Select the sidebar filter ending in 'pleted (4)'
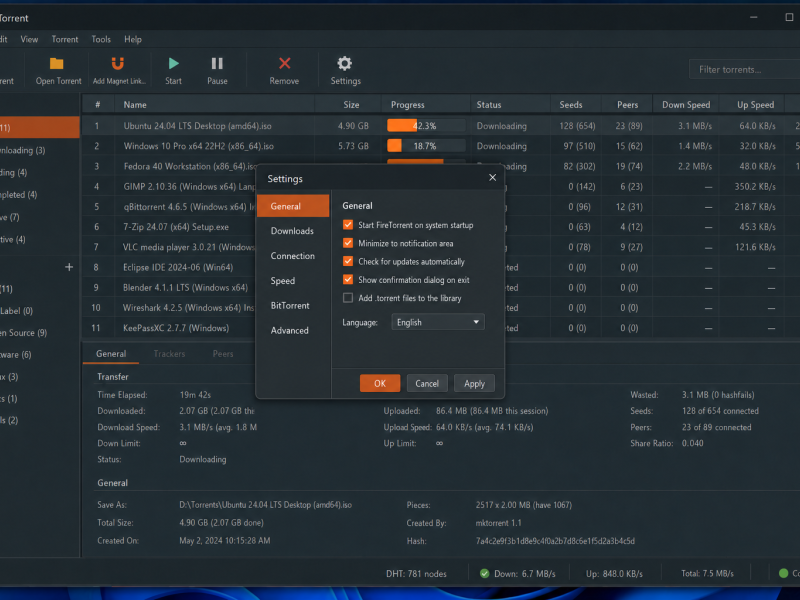800x600 pixels. (x=19, y=194)
